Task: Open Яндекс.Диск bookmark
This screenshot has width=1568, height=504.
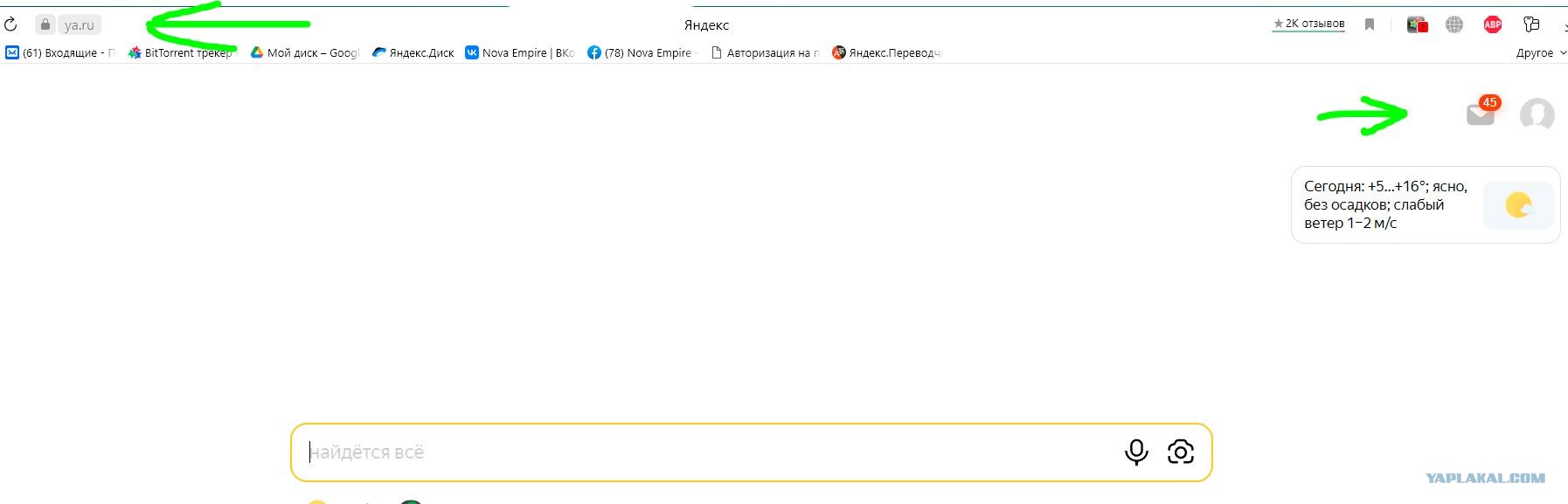Action: pyautogui.click(x=413, y=53)
